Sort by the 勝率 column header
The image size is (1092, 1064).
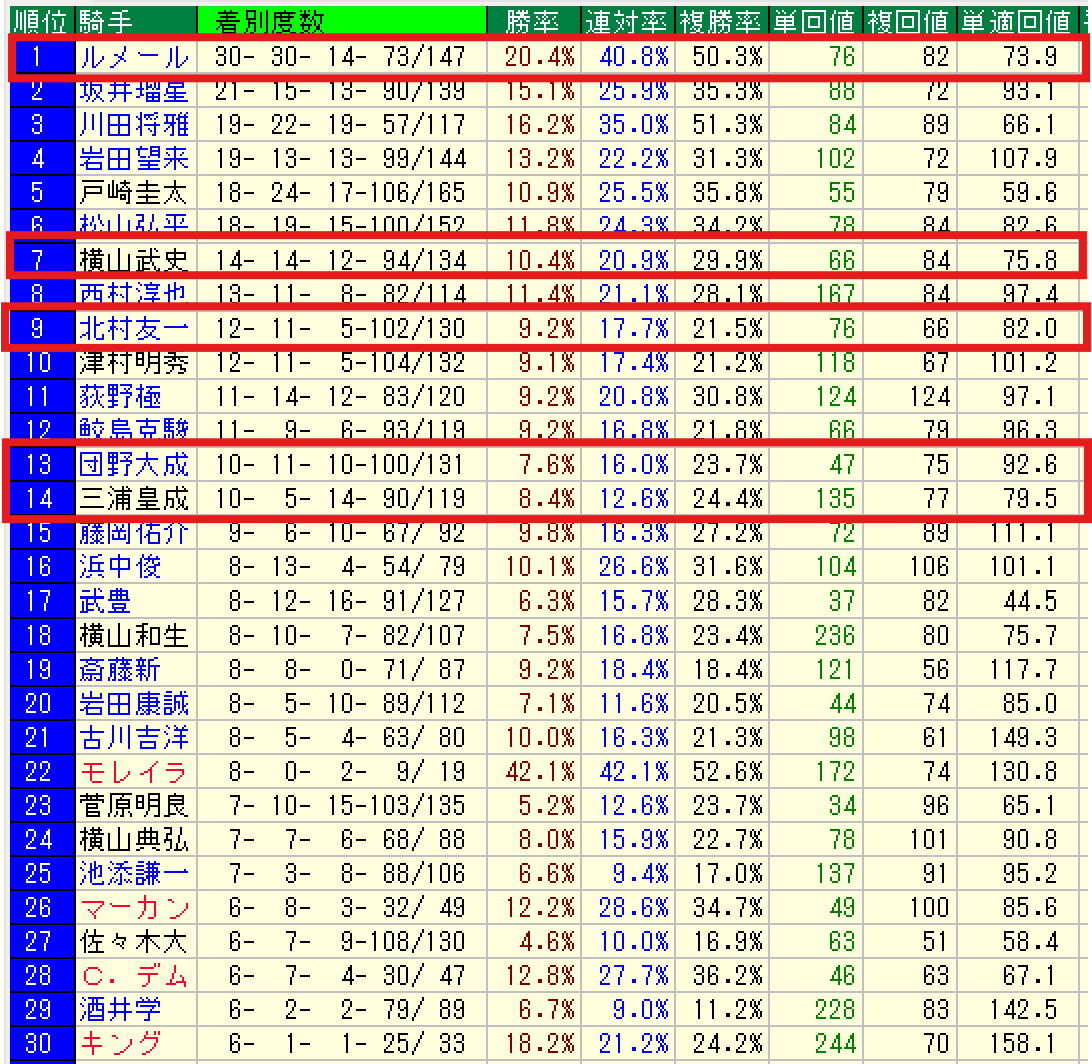click(532, 20)
